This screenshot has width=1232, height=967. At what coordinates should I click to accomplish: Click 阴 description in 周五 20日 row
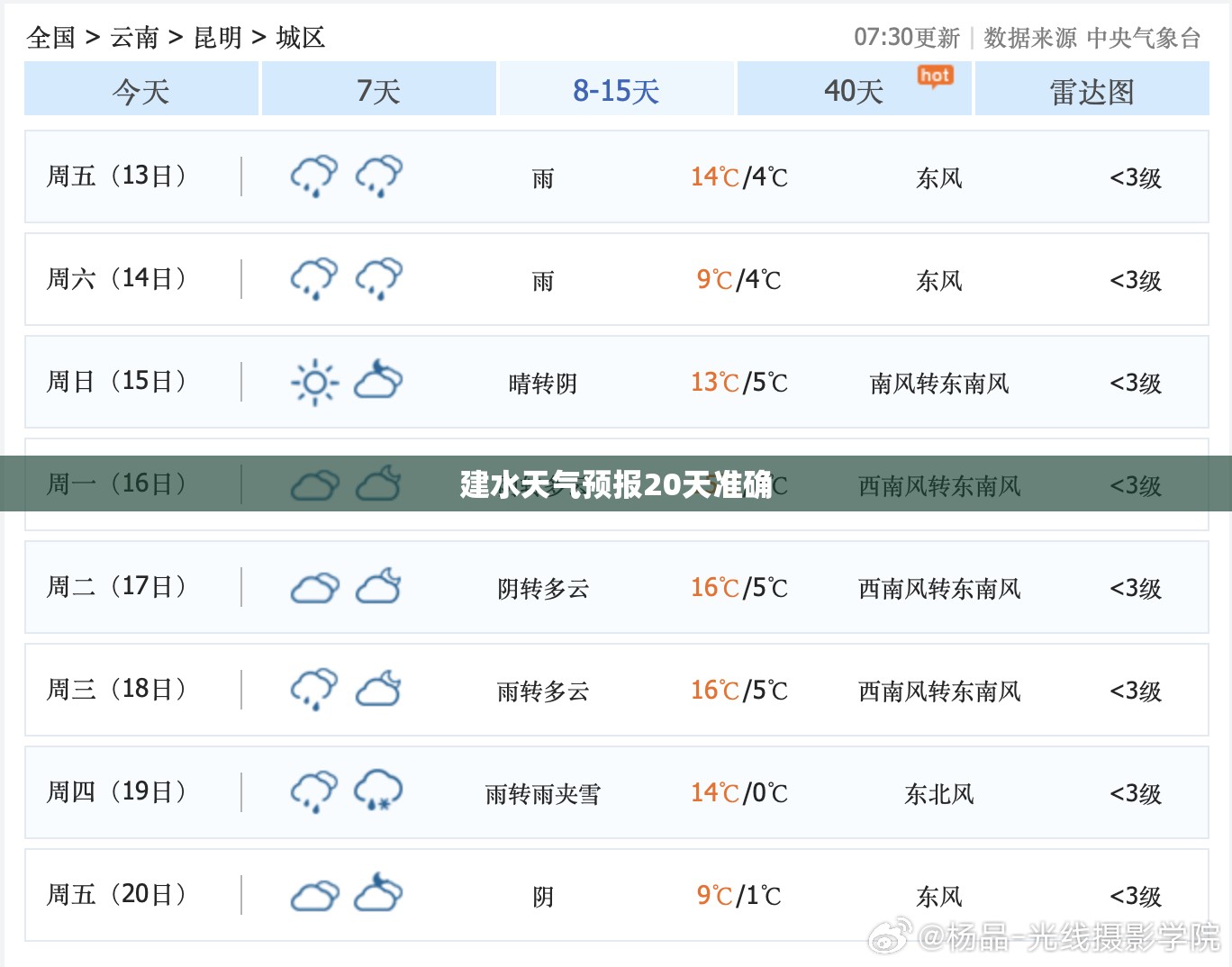543,897
